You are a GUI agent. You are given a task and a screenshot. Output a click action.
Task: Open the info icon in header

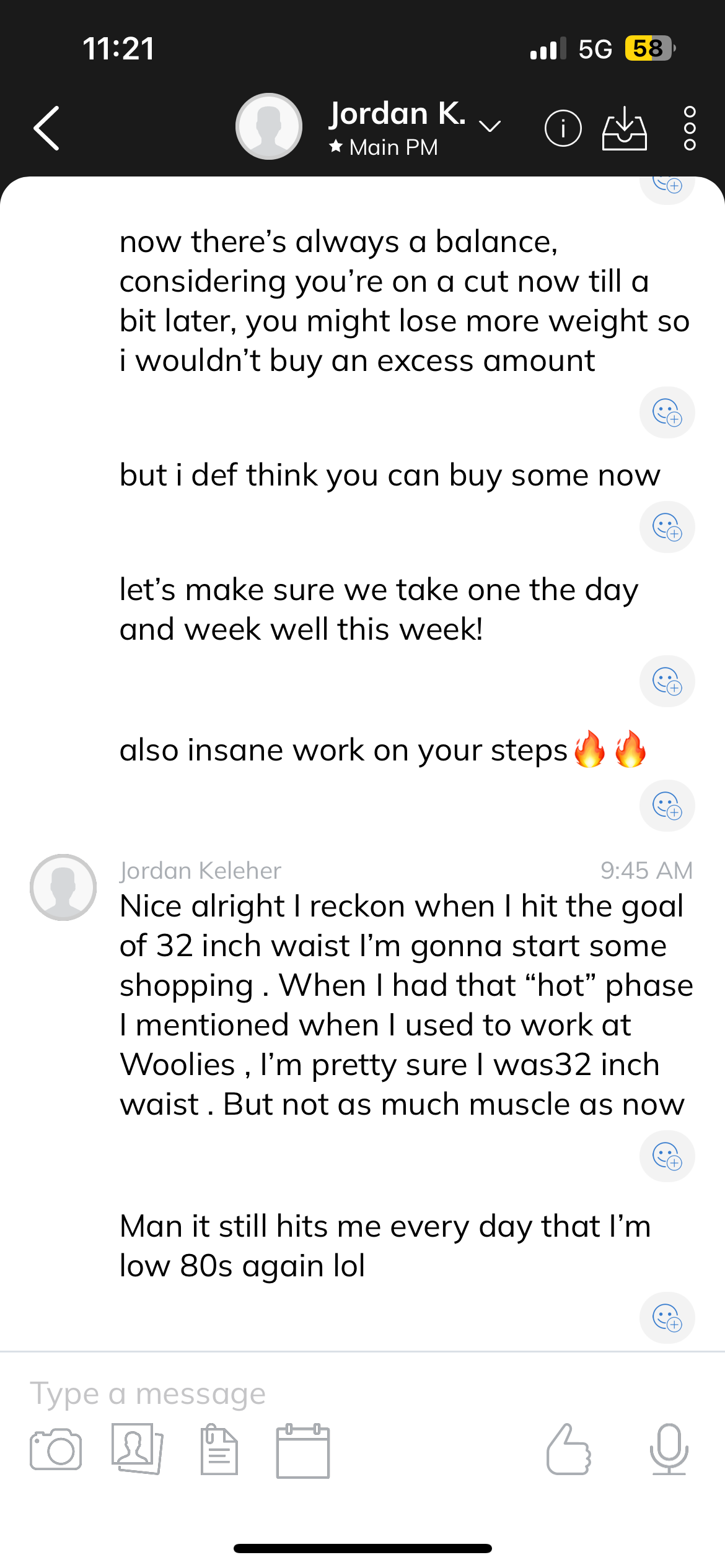pyautogui.click(x=563, y=129)
